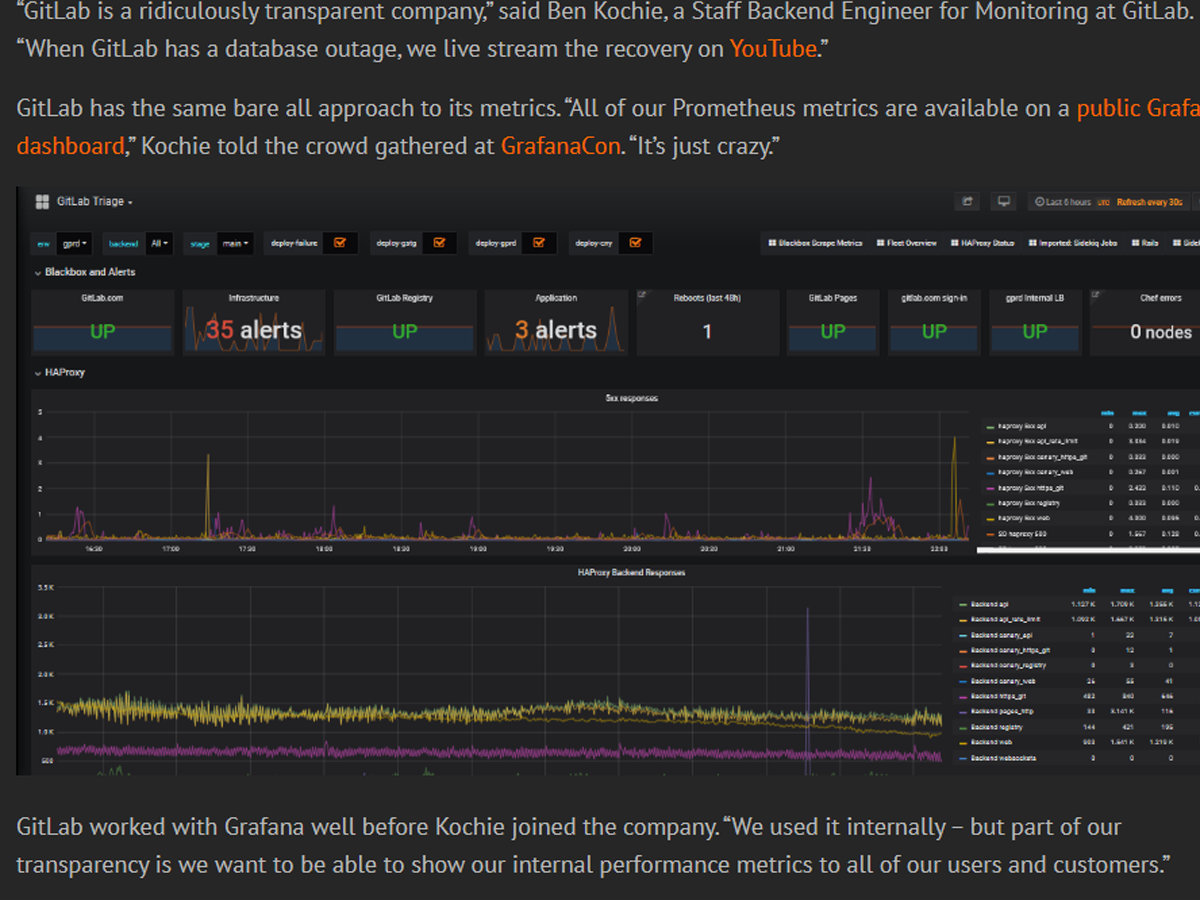Uncheck the deploy-gprd annotation checkbox
This screenshot has height=900, width=1200.
(x=539, y=243)
